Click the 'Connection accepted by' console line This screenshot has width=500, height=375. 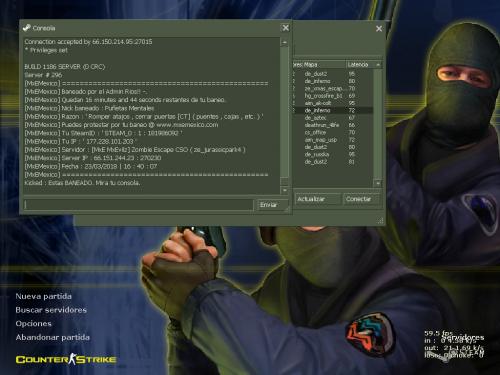tap(88, 42)
